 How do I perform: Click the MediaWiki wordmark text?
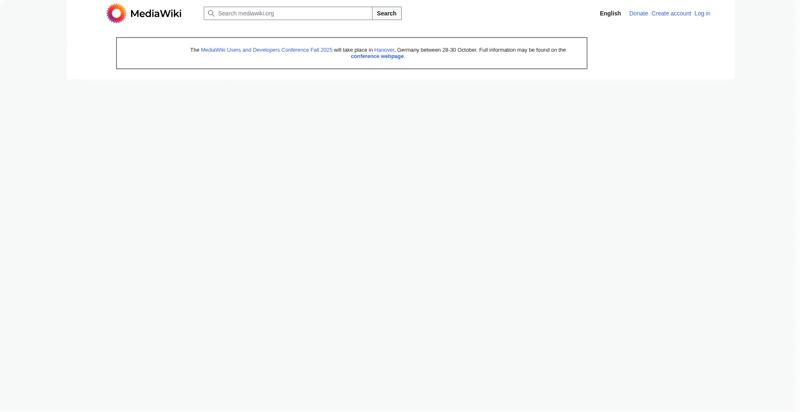tap(156, 14)
